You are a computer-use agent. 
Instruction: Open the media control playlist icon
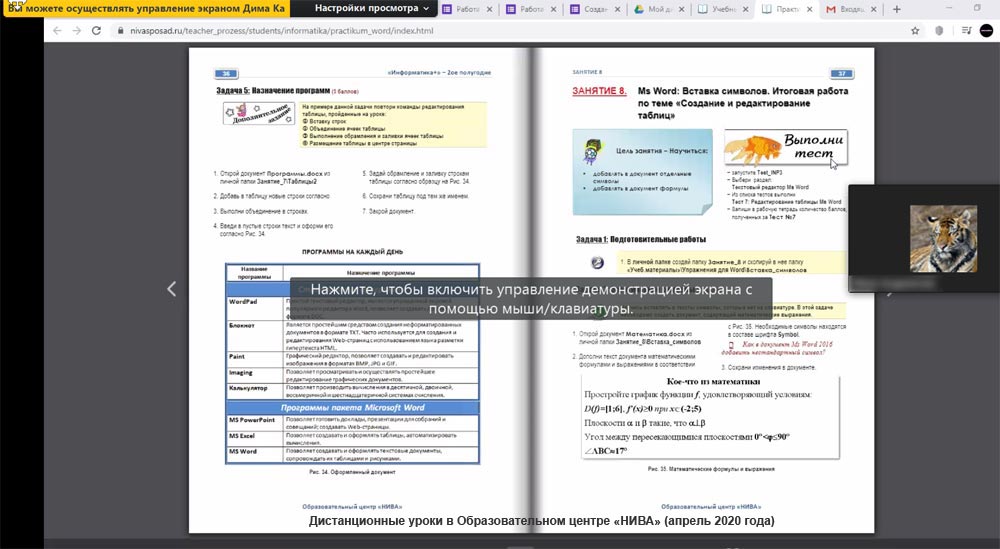tap(966, 31)
